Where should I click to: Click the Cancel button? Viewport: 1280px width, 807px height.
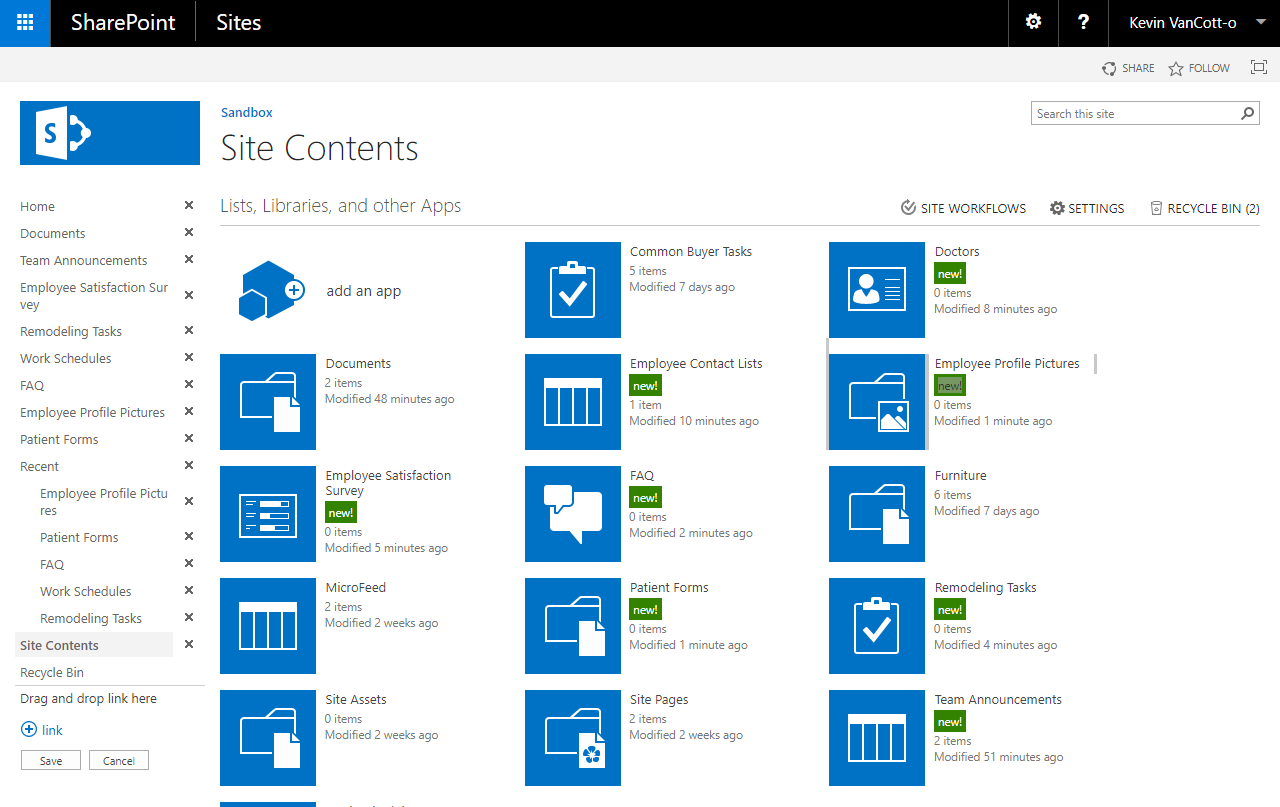(x=119, y=760)
